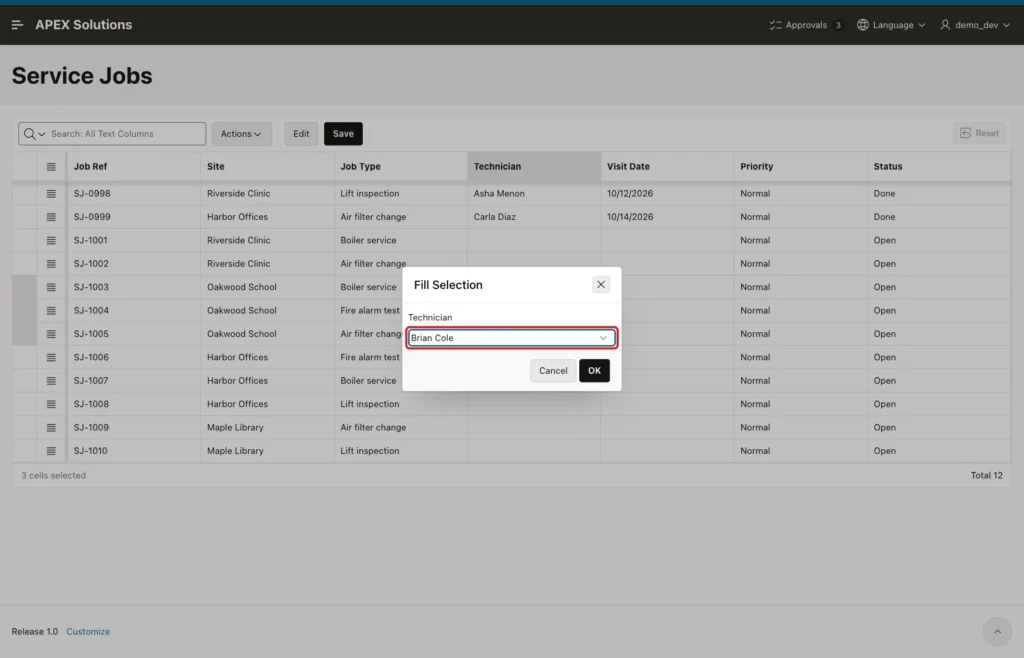This screenshot has height=658, width=1024.
Task: Select the Asha Menon technician cell
Action: [534, 194]
